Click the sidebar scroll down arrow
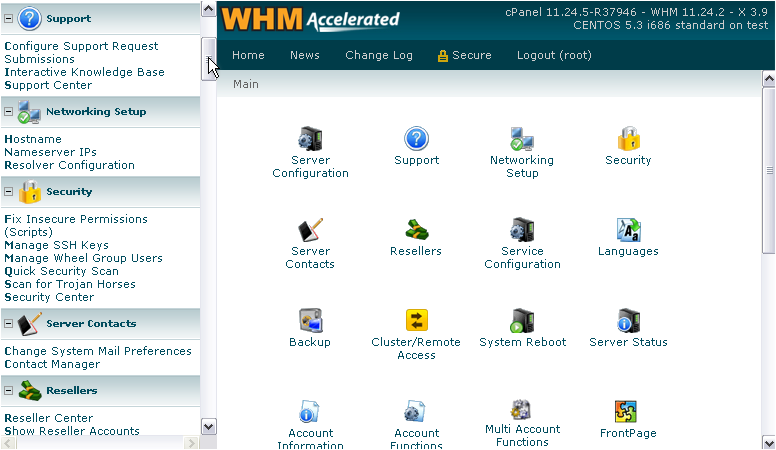The height and width of the screenshot is (450, 776). pos(208,426)
